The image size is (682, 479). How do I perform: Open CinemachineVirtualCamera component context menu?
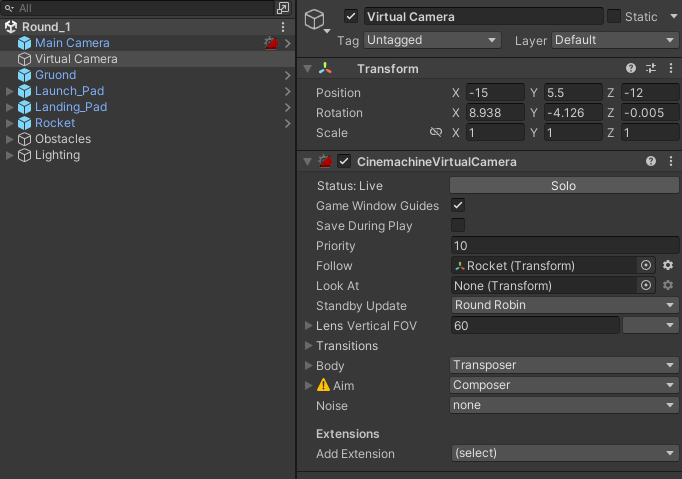[x=671, y=161]
